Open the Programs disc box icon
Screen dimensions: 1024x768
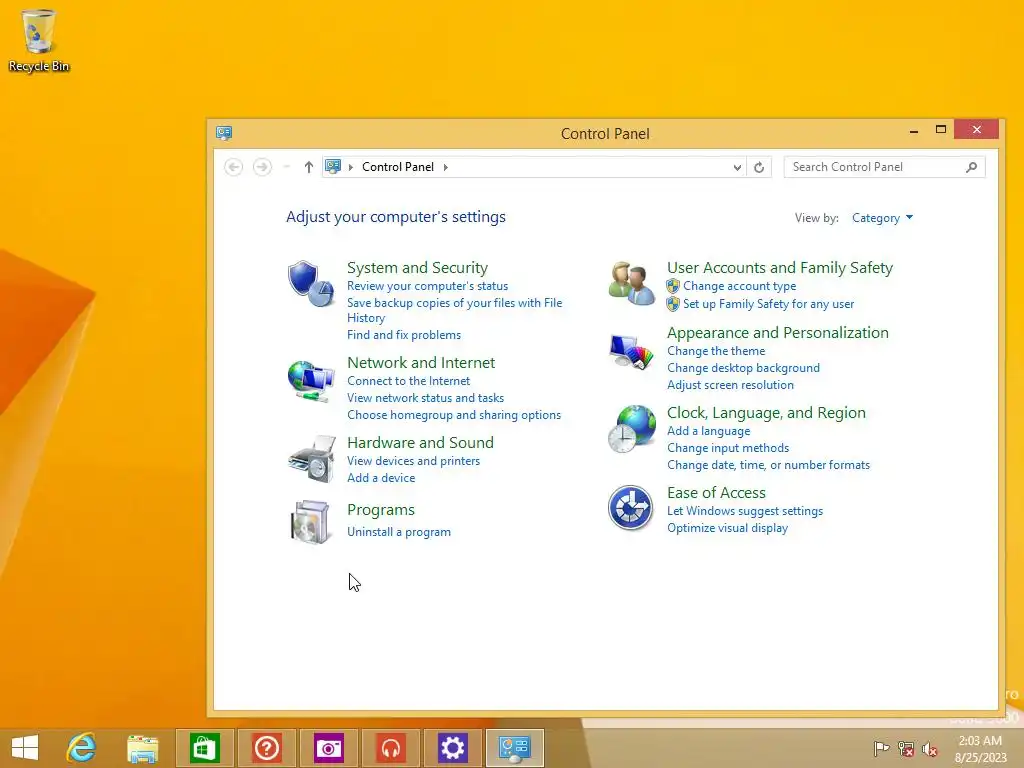click(310, 522)
